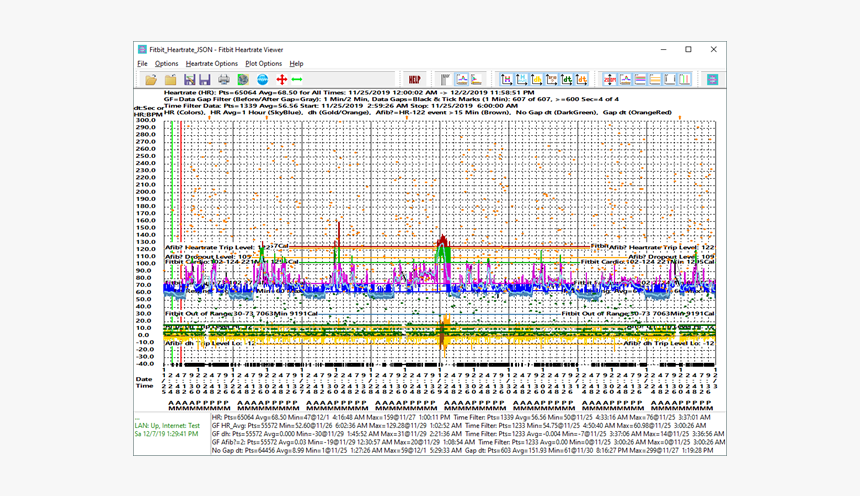The image size is (860, 496).
Task: Open the Plot Options menu
Action: (263, 64)
